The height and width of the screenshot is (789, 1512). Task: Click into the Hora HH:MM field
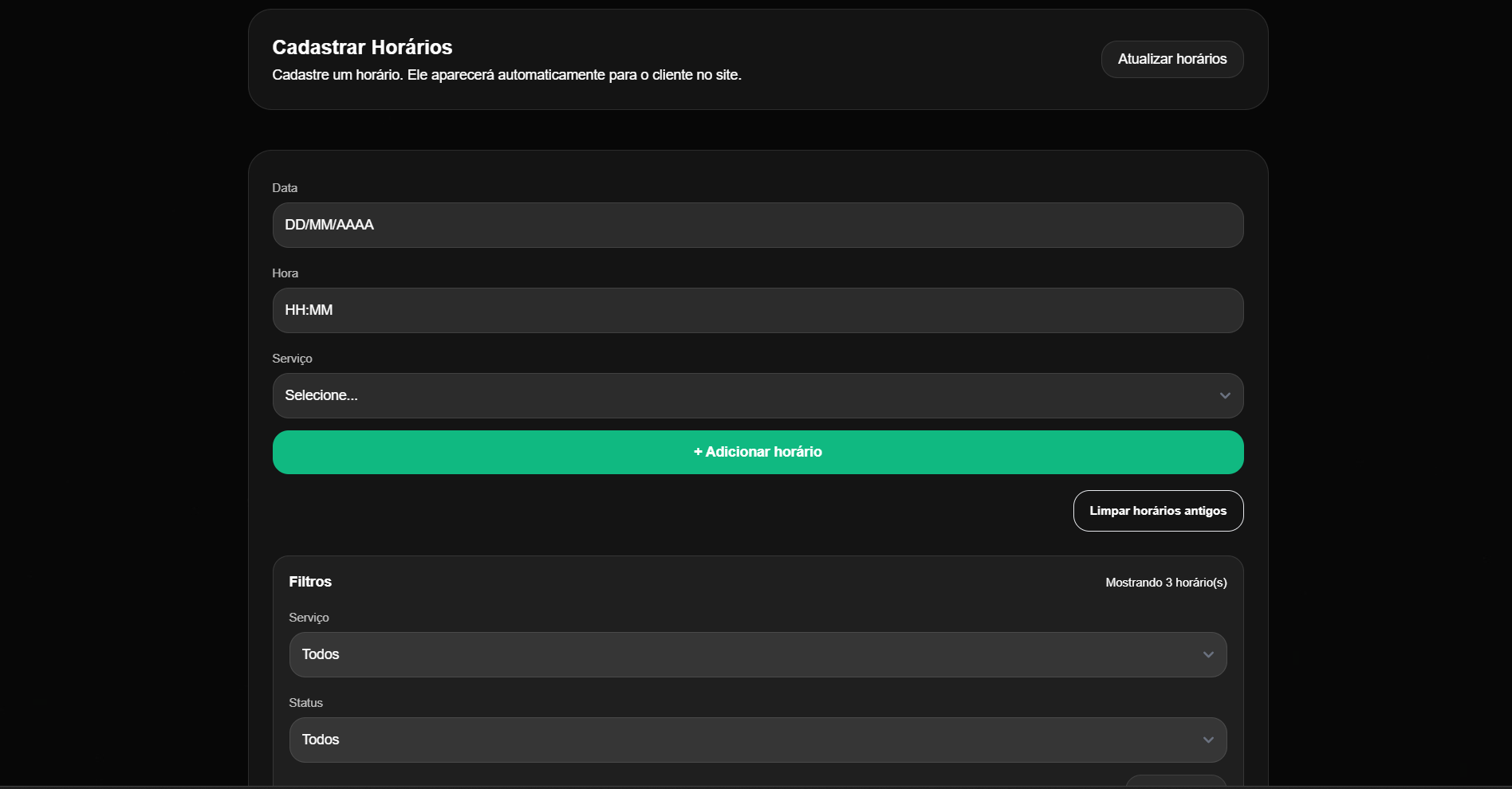[x=757, y=310]
